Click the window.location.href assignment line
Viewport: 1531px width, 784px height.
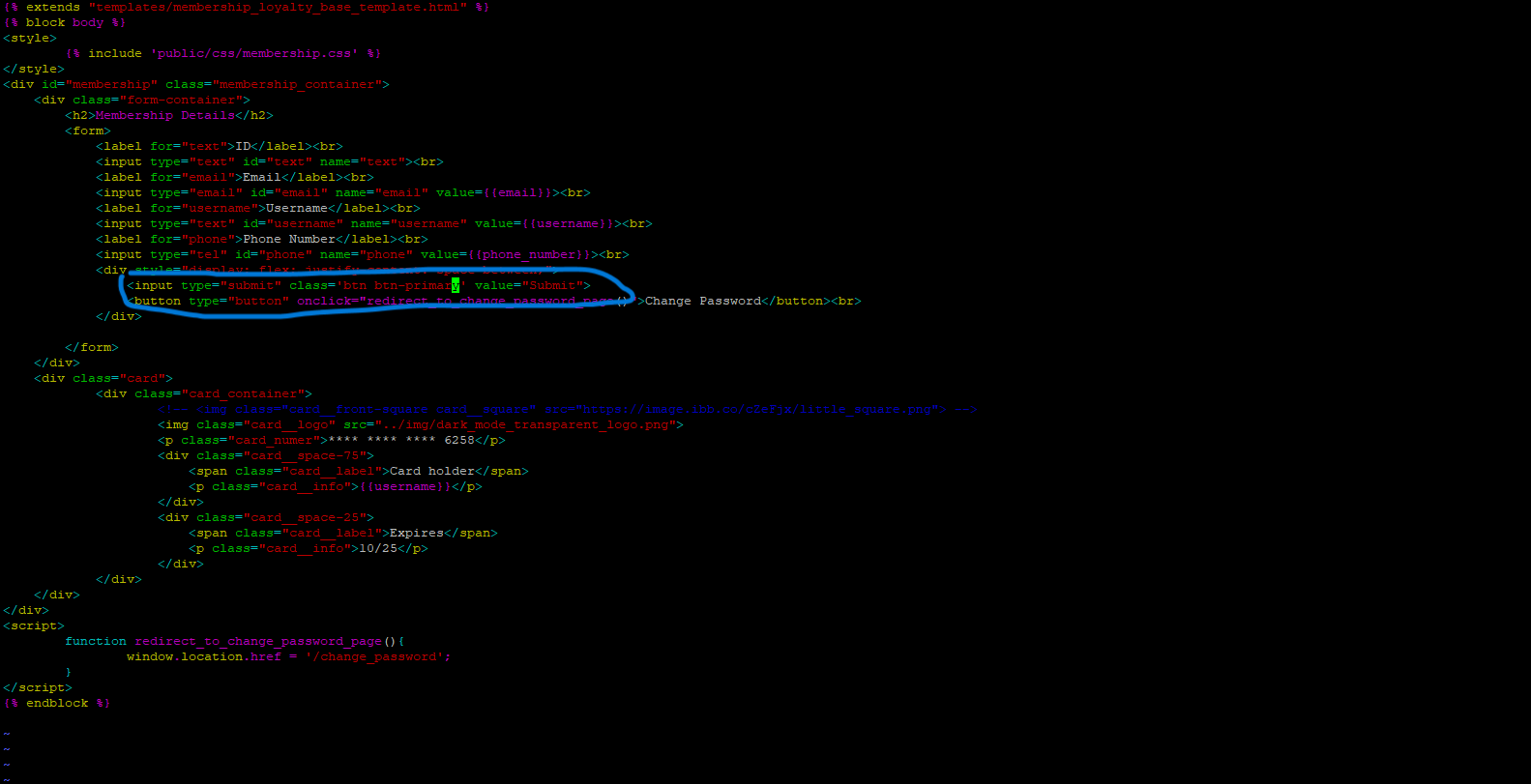(289, 656)
